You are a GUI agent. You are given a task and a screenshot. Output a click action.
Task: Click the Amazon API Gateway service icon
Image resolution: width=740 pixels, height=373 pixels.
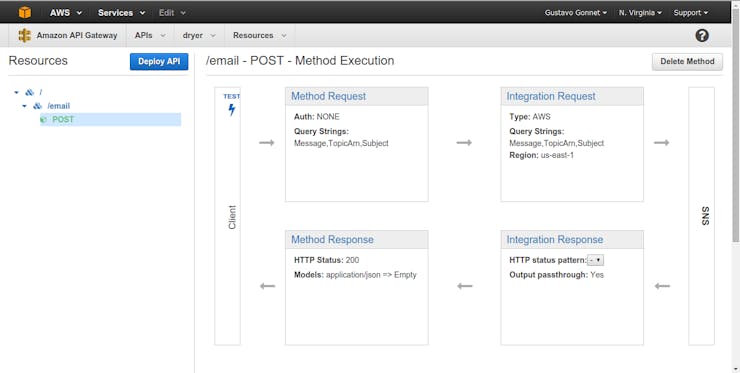(25, 35)
